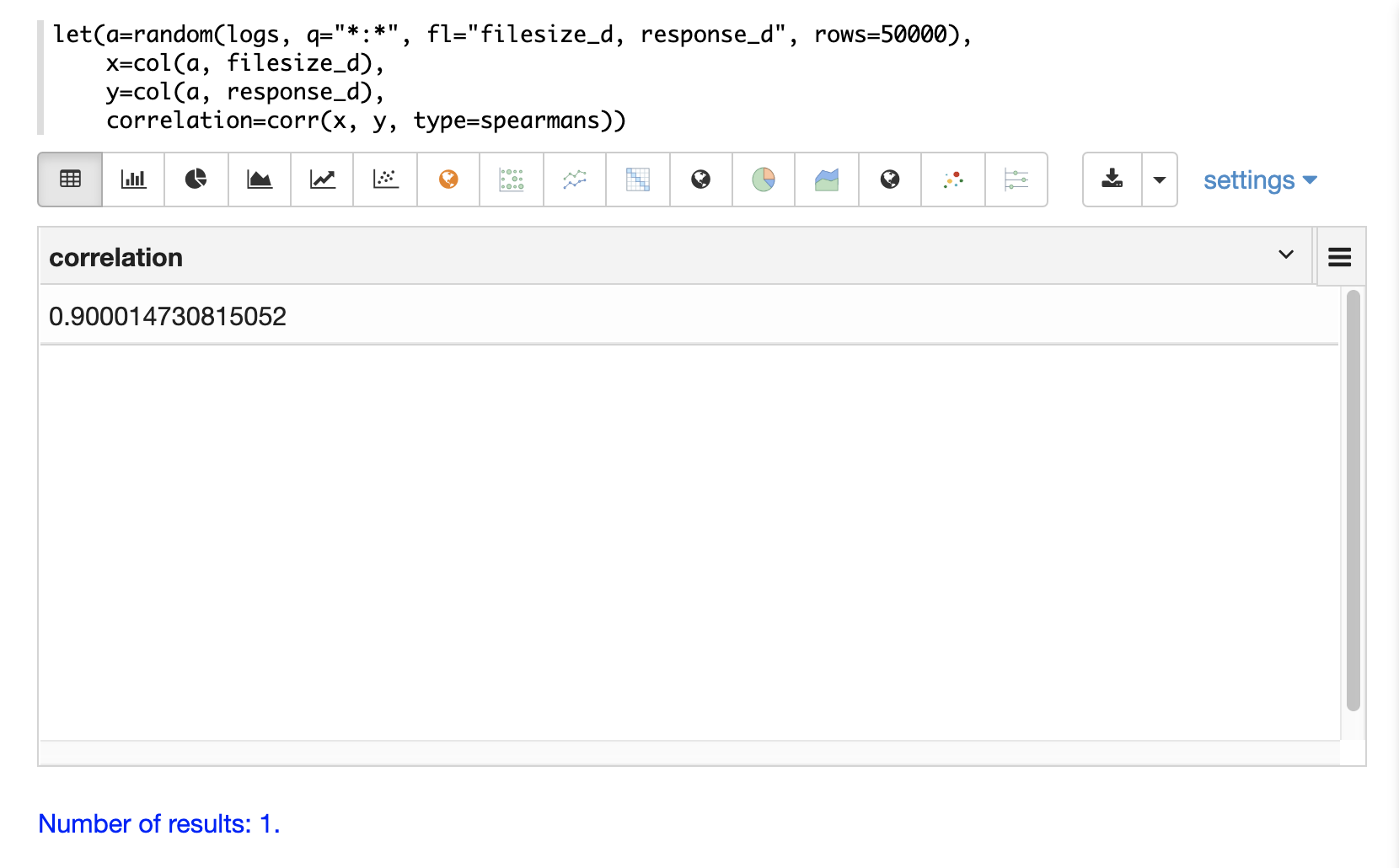1399x868 pixels.
Task: Select the bar chart visualization
Action: point(133,179)
